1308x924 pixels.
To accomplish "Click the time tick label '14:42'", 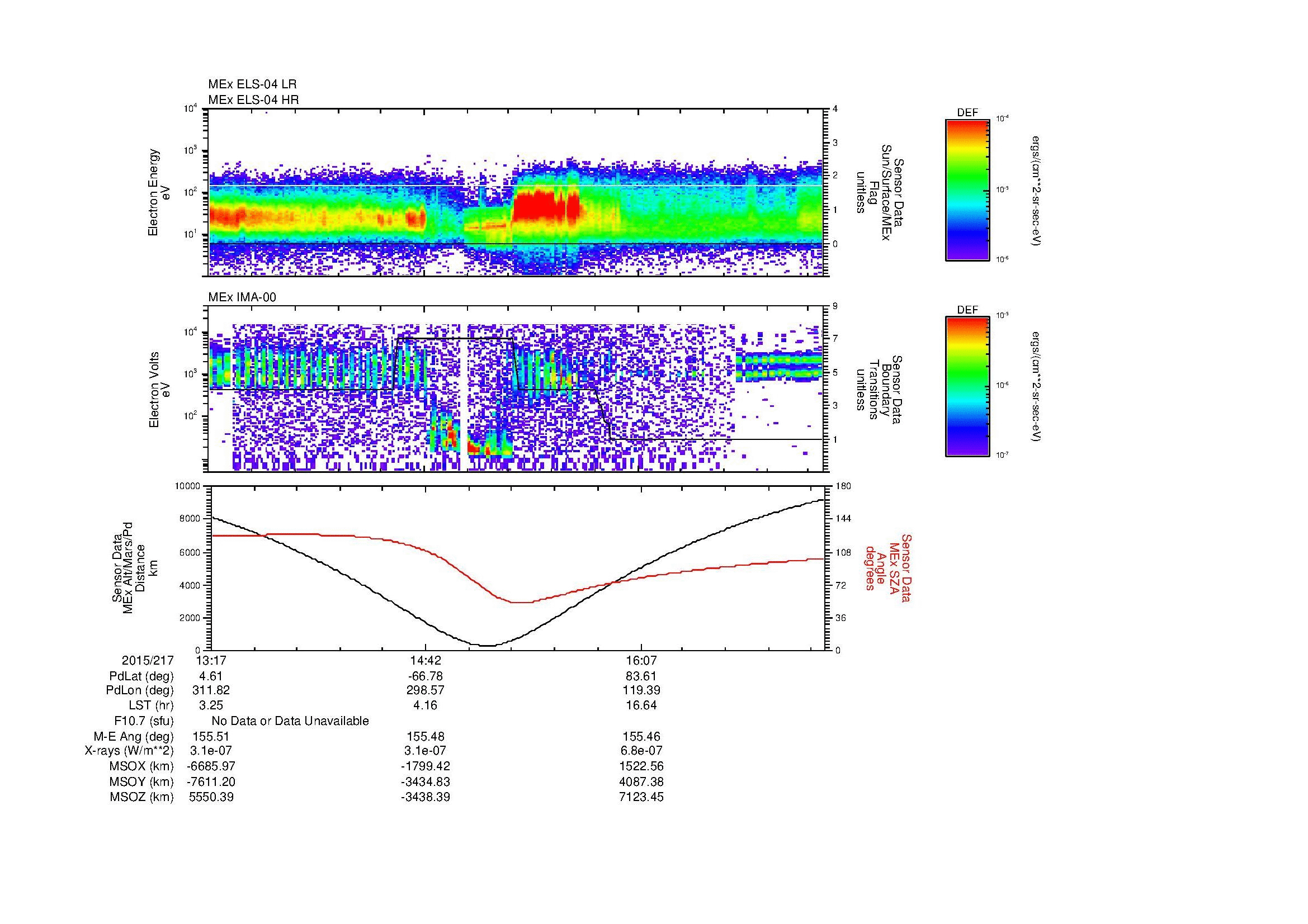I will click(x=426, y=661).
